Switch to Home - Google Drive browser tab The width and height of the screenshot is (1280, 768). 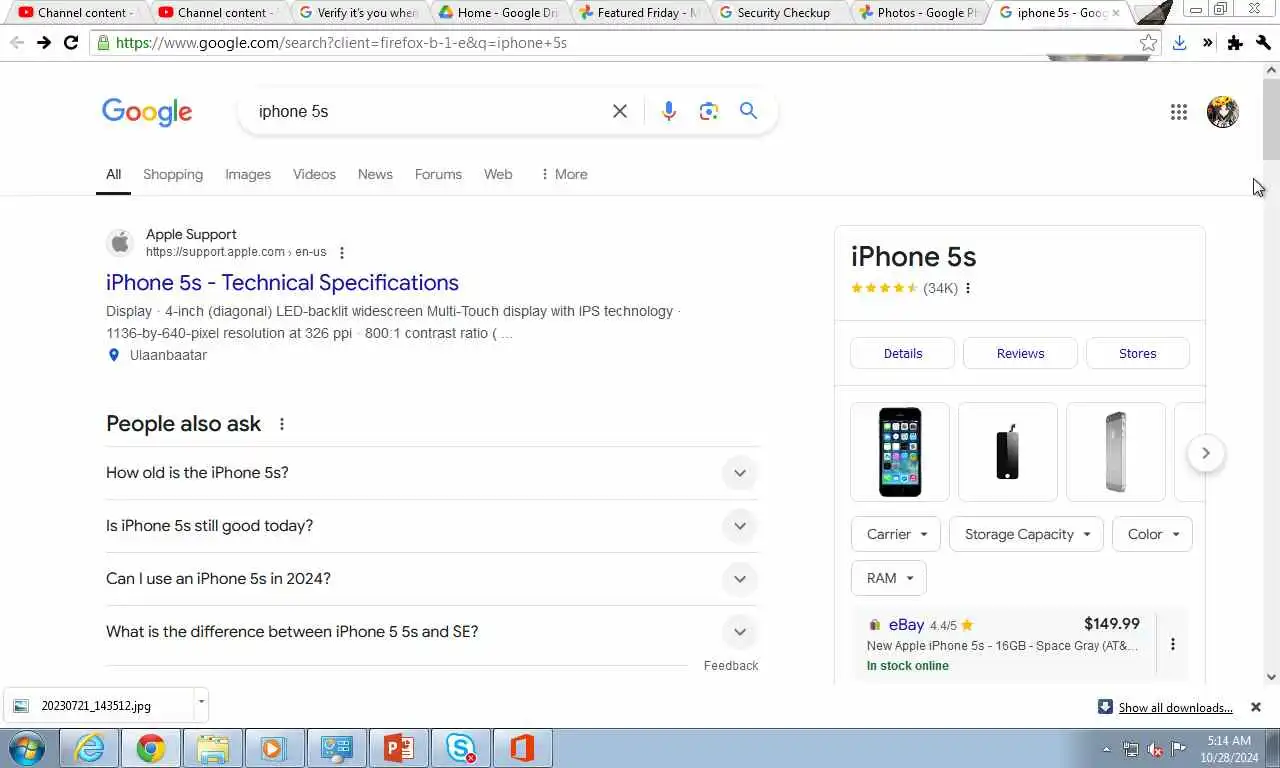498,13
